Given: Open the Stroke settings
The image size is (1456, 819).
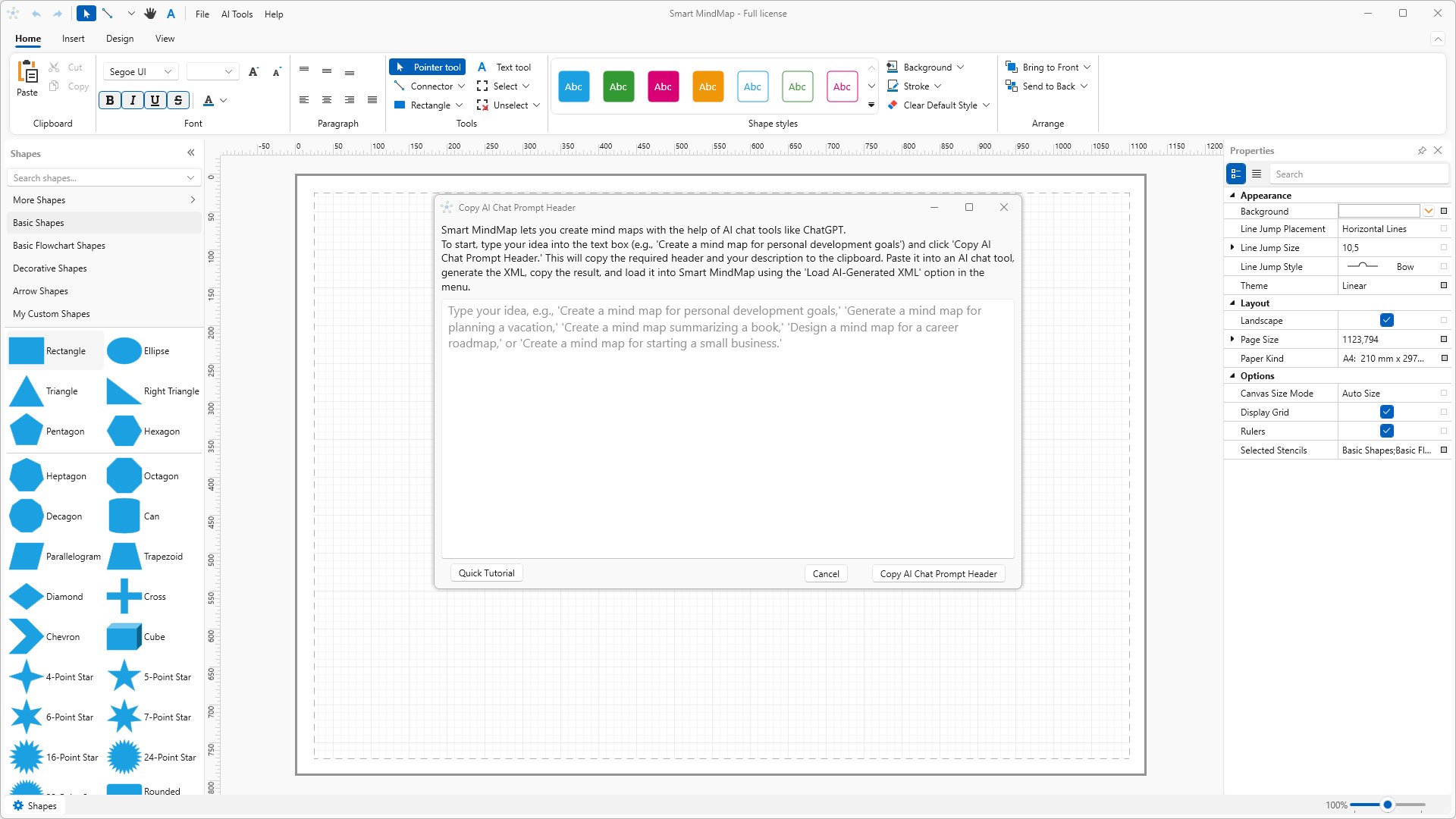Looking at the screenshot, I should (x=914, y=86).
